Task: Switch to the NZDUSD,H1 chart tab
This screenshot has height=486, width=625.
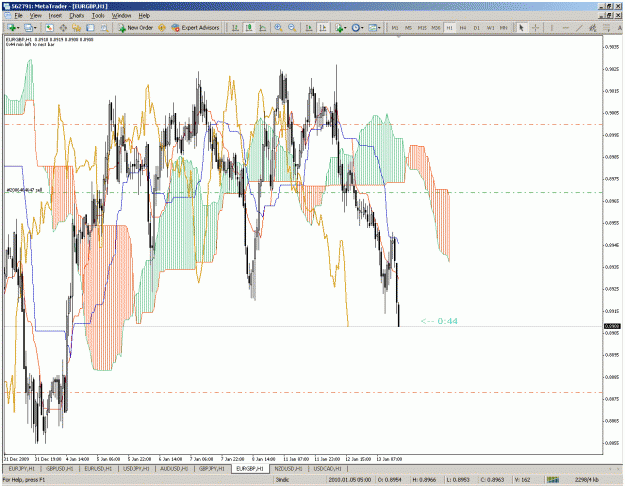Action: click(x=288, y=468)
